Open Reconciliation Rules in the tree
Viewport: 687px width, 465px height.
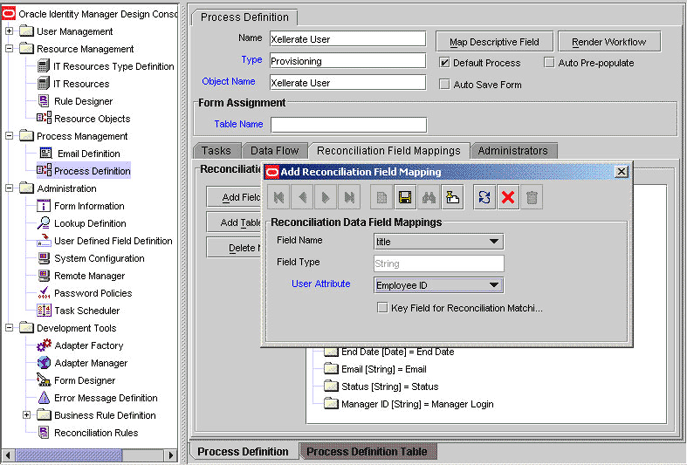pyautogui.click(x=88, y=433)
